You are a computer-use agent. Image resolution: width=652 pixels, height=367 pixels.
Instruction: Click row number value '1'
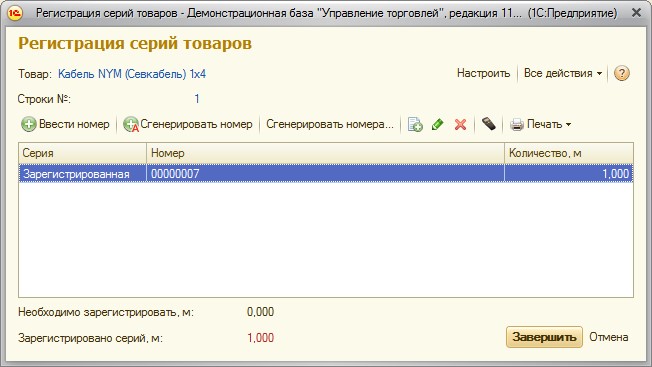pos(197,99)
